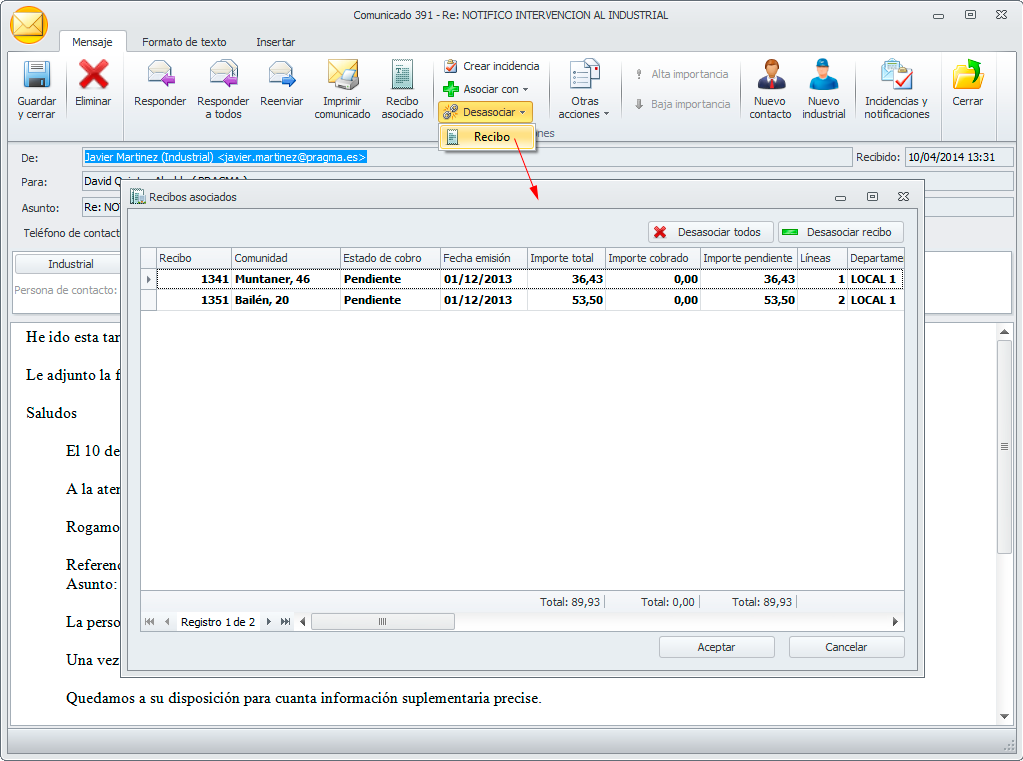Confirm with the Aceptar button
The image size is (1023, 761).
[x=716, y=647]
